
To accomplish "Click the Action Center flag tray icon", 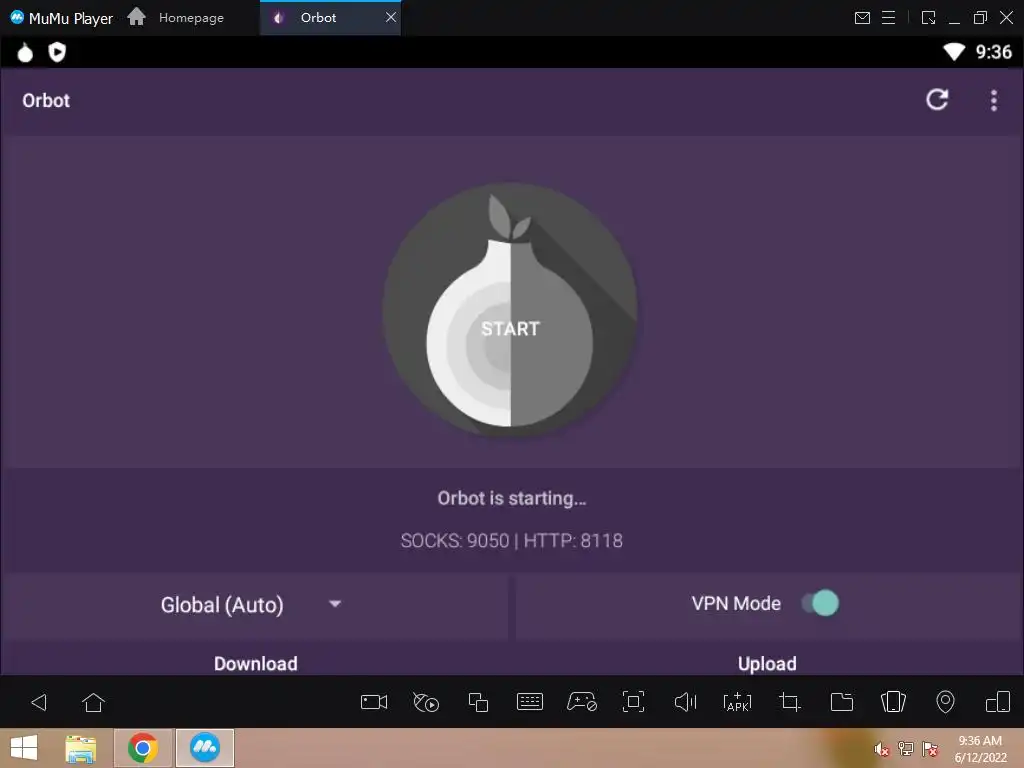I will coord(930,749).
